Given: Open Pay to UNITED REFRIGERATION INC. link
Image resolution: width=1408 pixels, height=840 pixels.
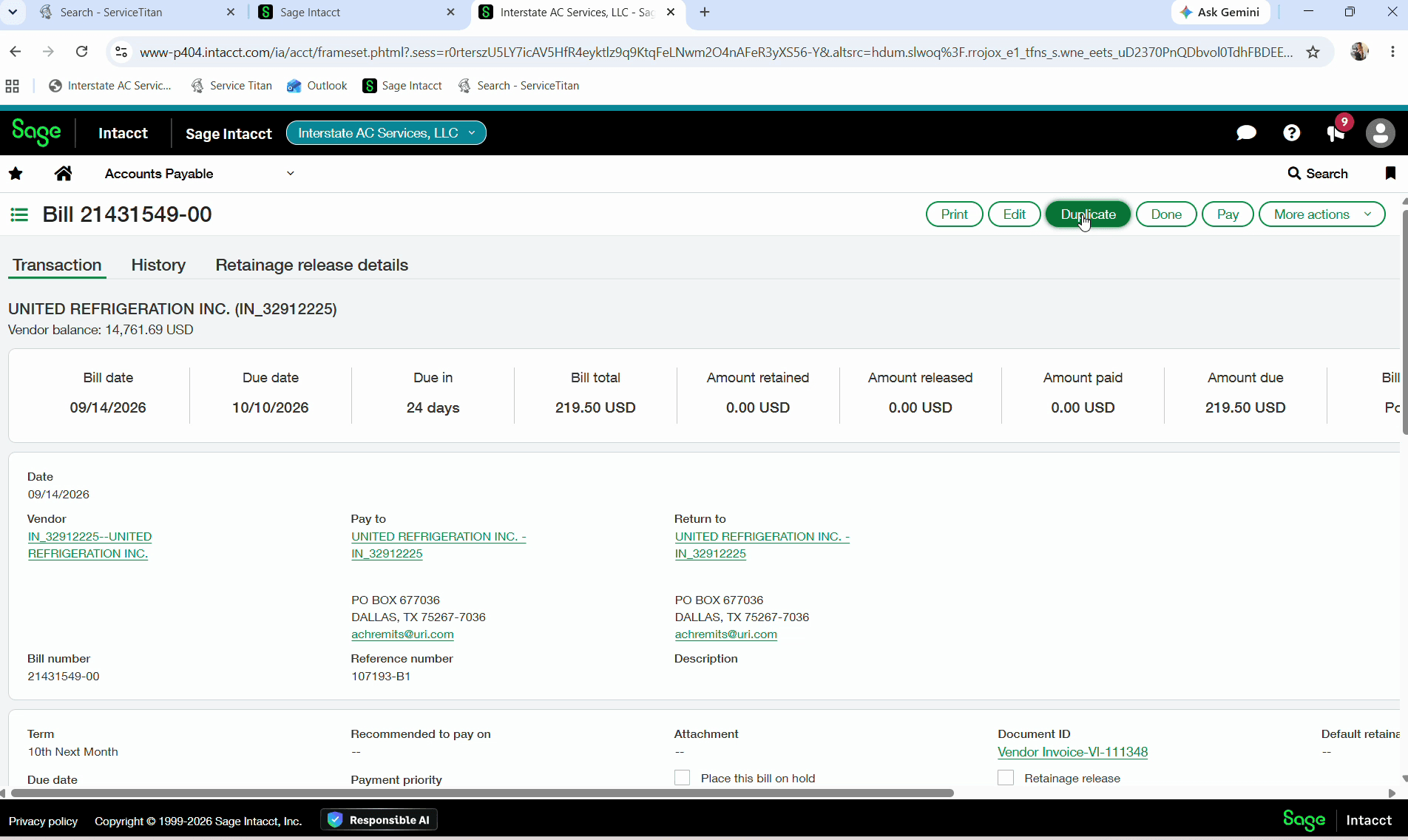Looking at the screenshot, I should pos(439,545).
